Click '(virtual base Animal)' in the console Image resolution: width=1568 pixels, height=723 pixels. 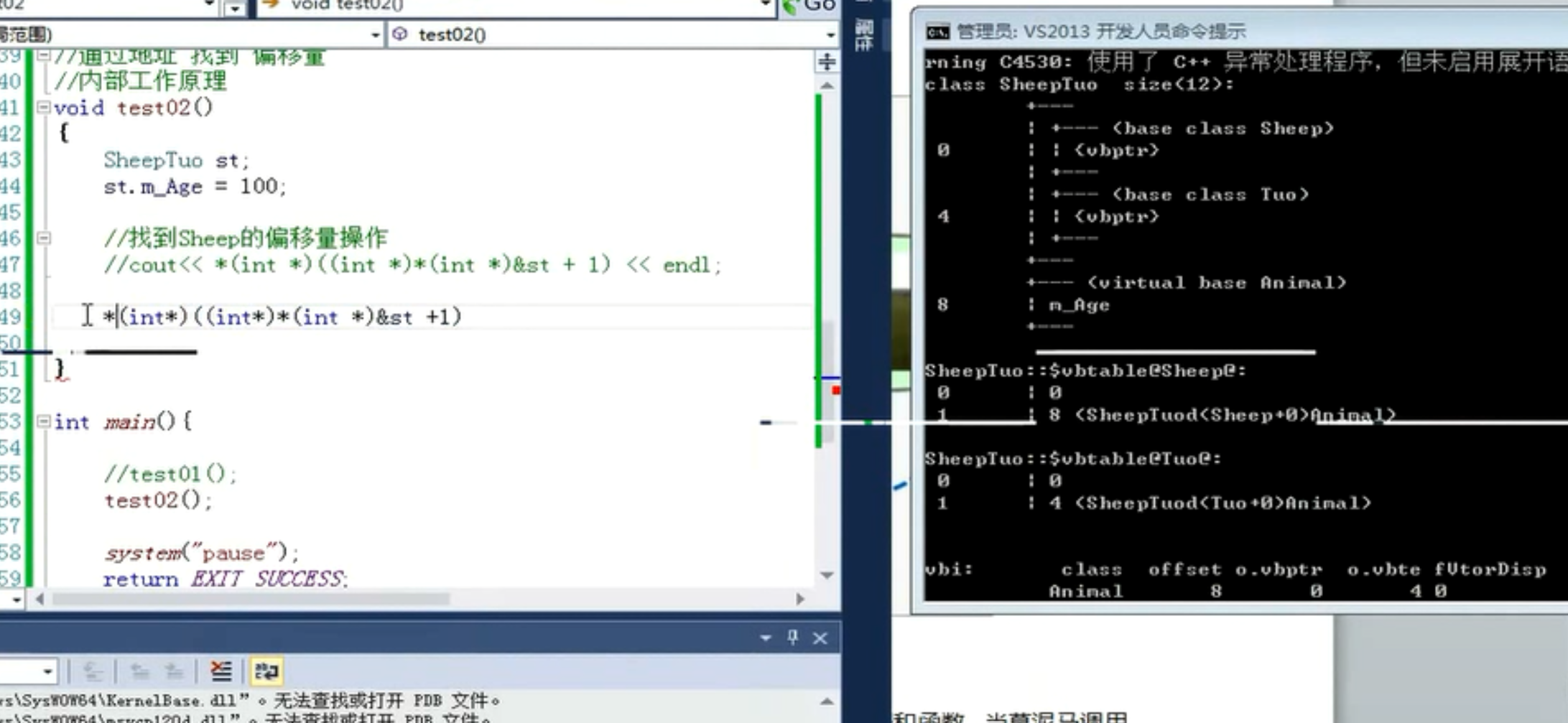click(1217, 283)
